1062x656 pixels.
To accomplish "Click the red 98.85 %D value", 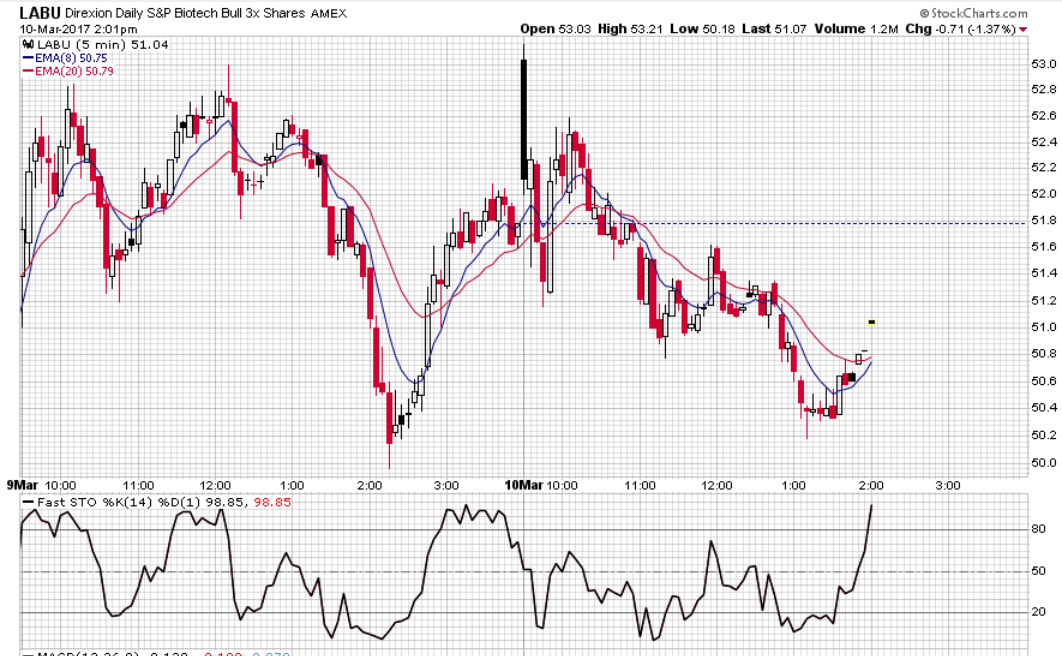I will pos(272,502).
